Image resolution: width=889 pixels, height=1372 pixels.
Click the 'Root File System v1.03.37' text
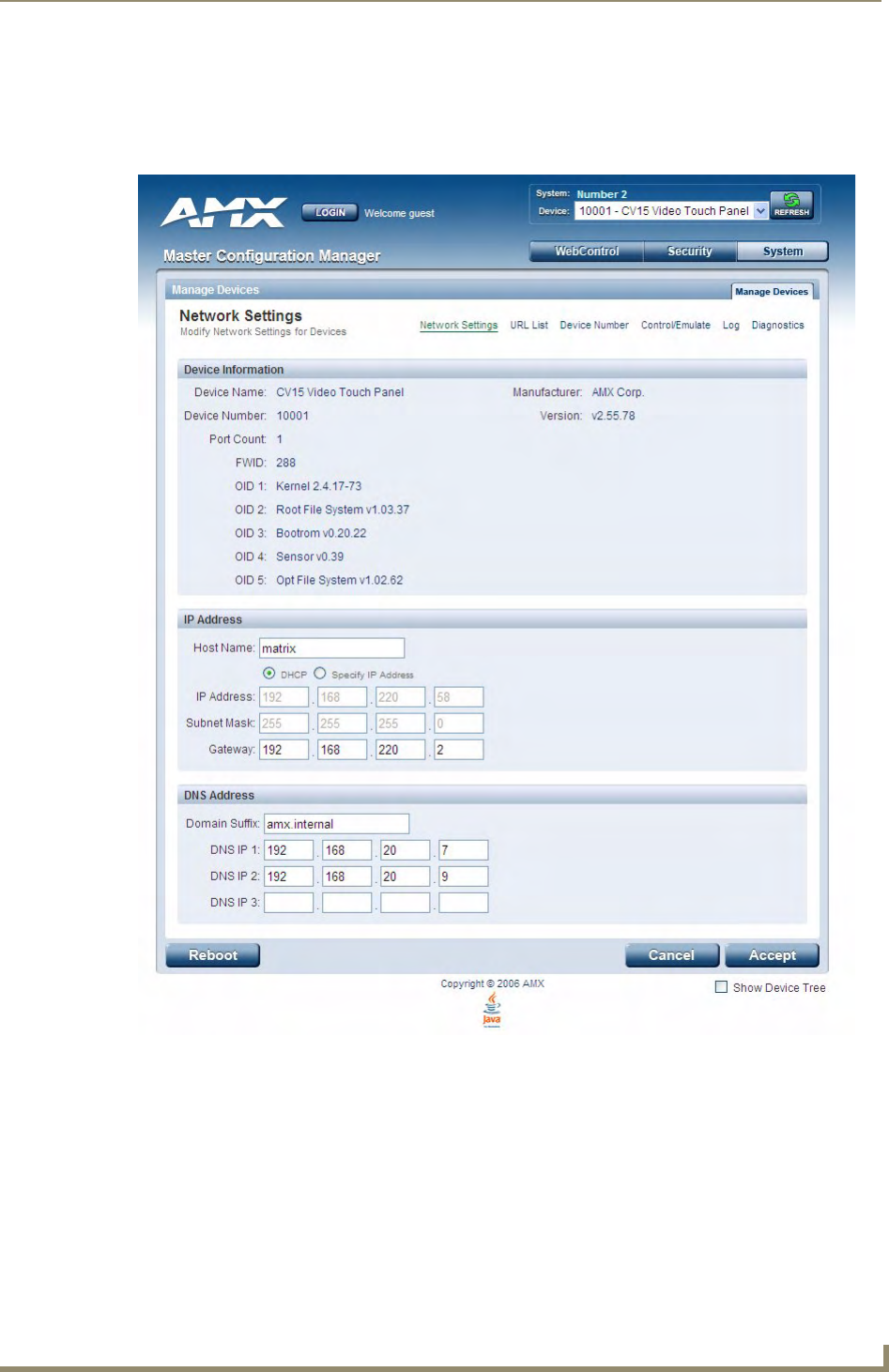click(x=343, y=510)
